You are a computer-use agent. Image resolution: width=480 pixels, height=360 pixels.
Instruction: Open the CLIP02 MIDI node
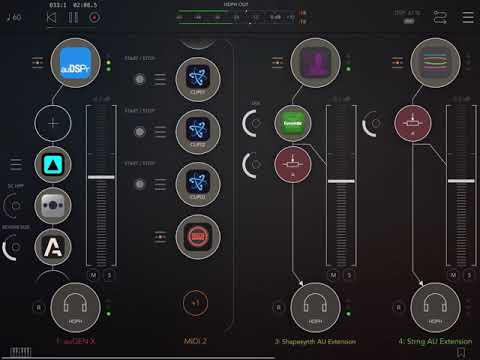pyautogui.click(x=198, y=132)
